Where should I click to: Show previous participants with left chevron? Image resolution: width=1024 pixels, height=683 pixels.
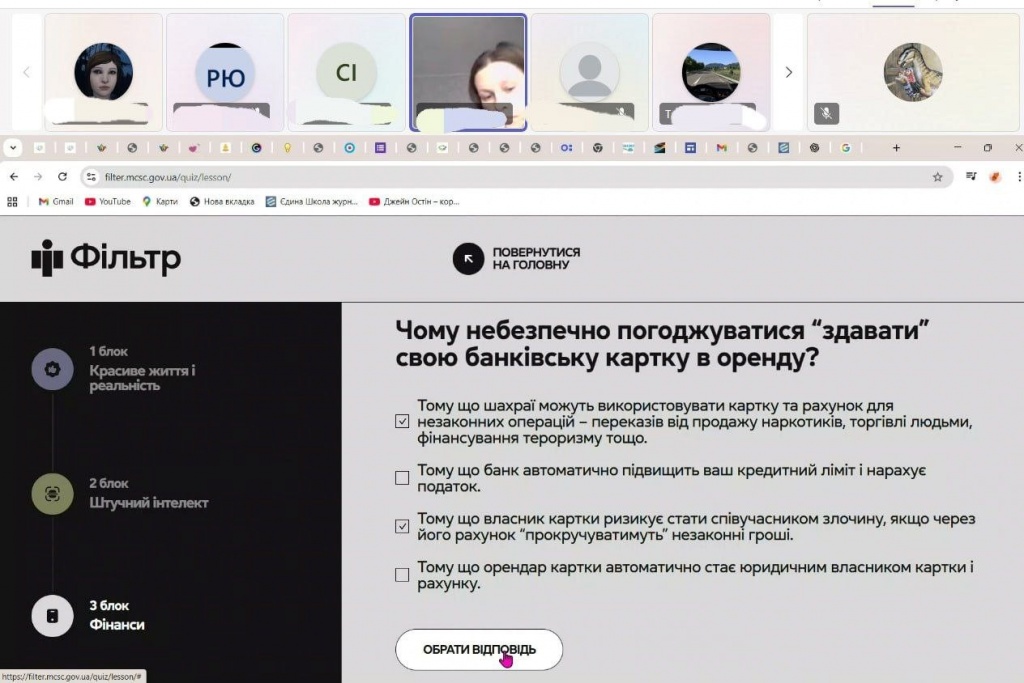(27, 72)
